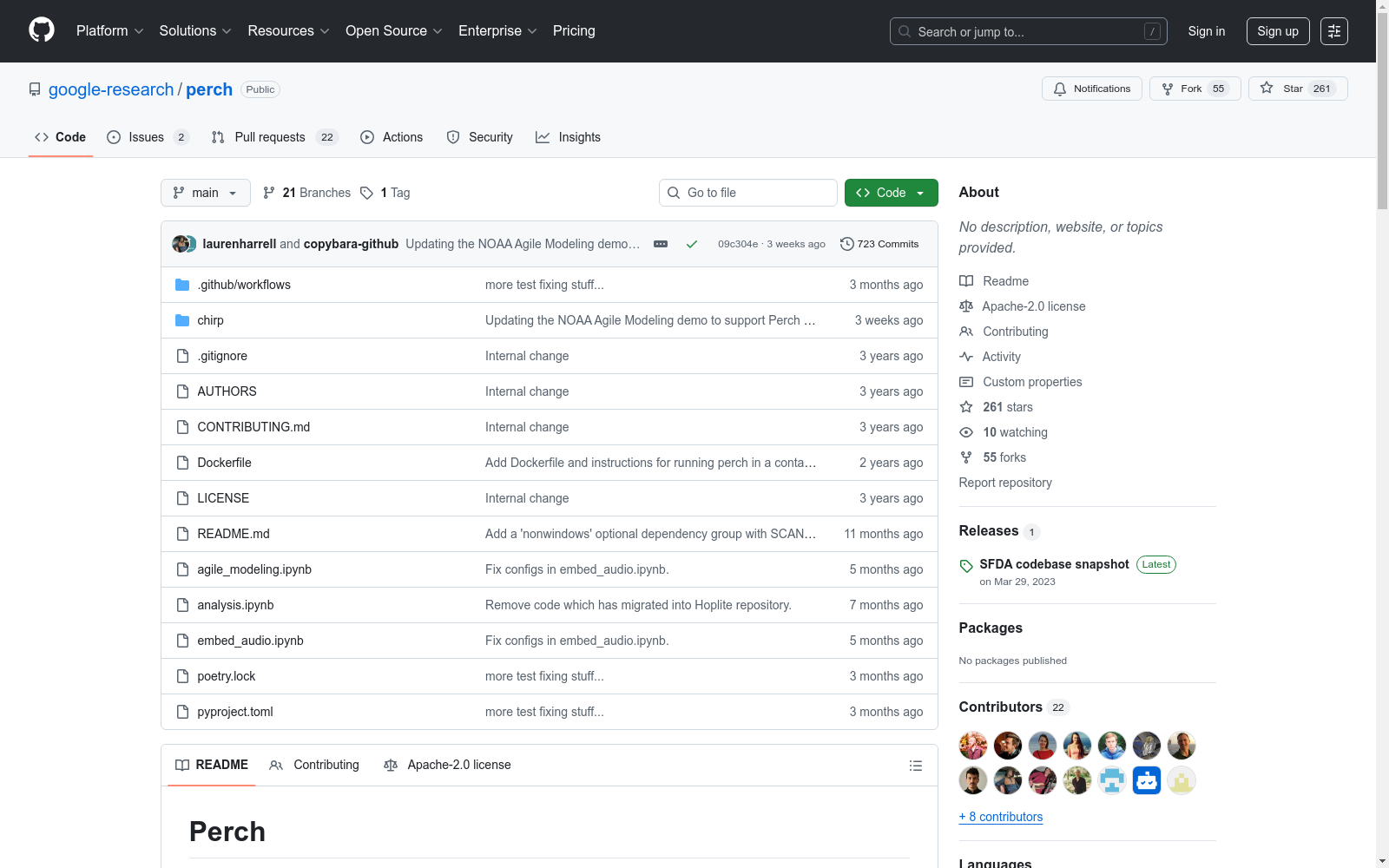Focus the Search or jump to field
Viewport: 1389px width, 868px height.
tap(1029, 31)
